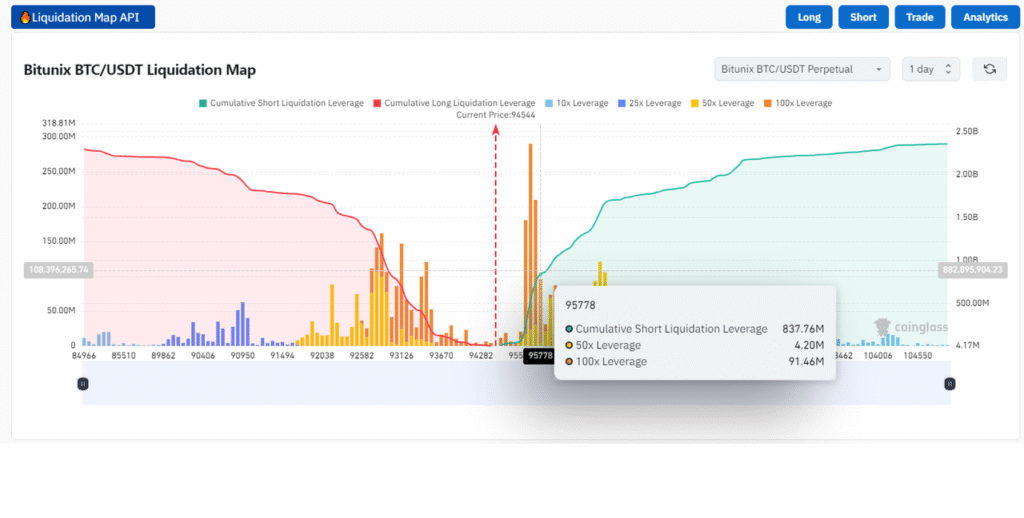Click the orange 100x Leverage legend swatch

pyautogui.click(x=767, y=103)
